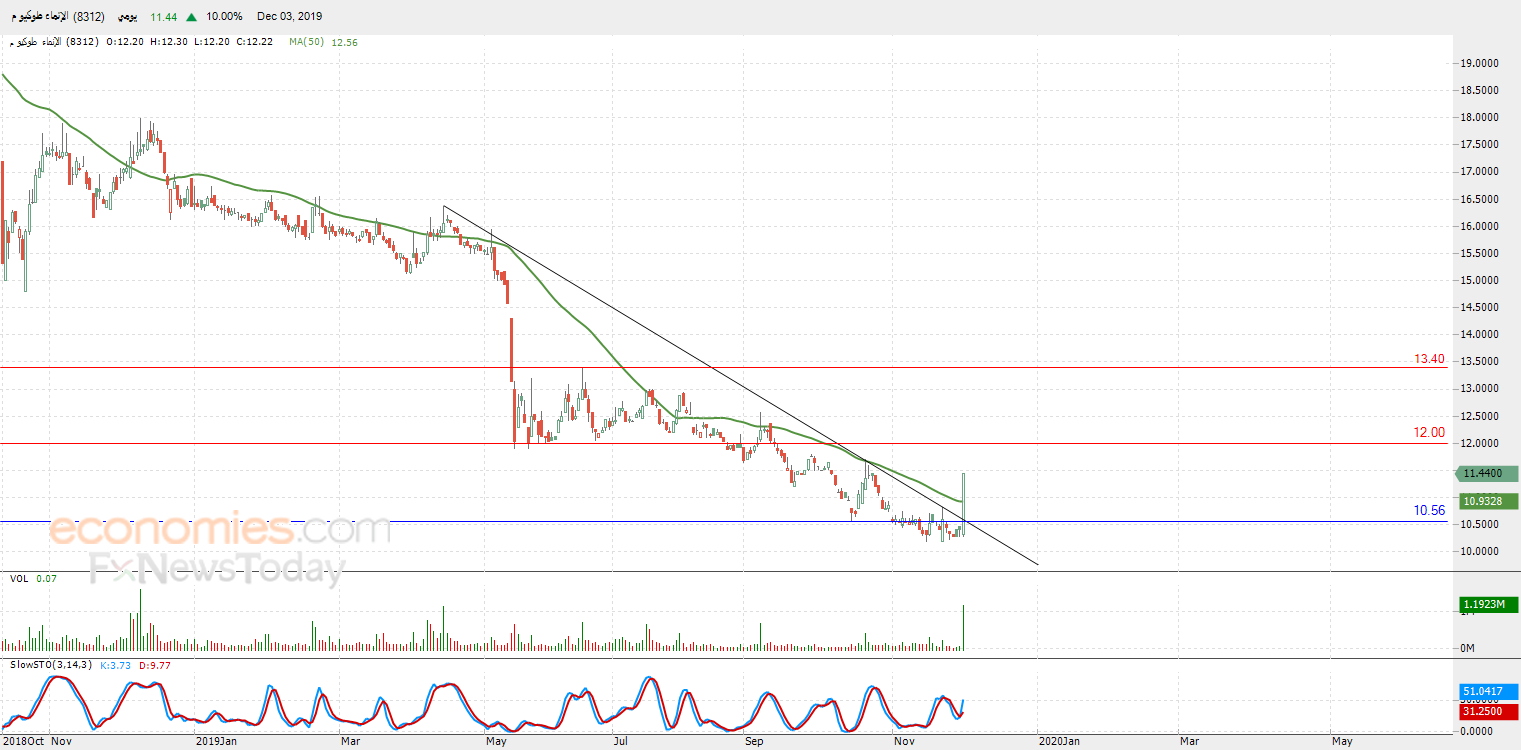Click the 1.1923M volume tag
This screenshot has width=1521, height=750.
pyautogui.click(x=1488, y=604)
